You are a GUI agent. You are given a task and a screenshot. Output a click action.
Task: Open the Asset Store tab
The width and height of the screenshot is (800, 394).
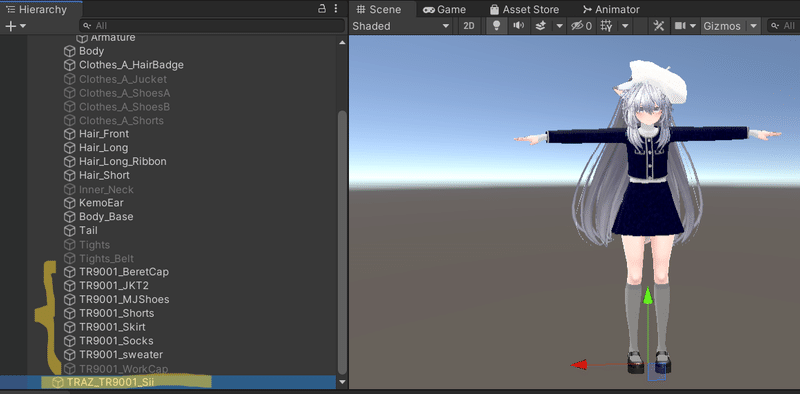[524, 10]
